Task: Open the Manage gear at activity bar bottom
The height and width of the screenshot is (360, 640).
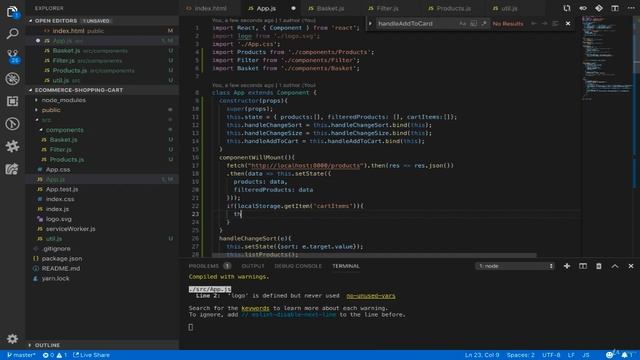Action: point(12,338)
